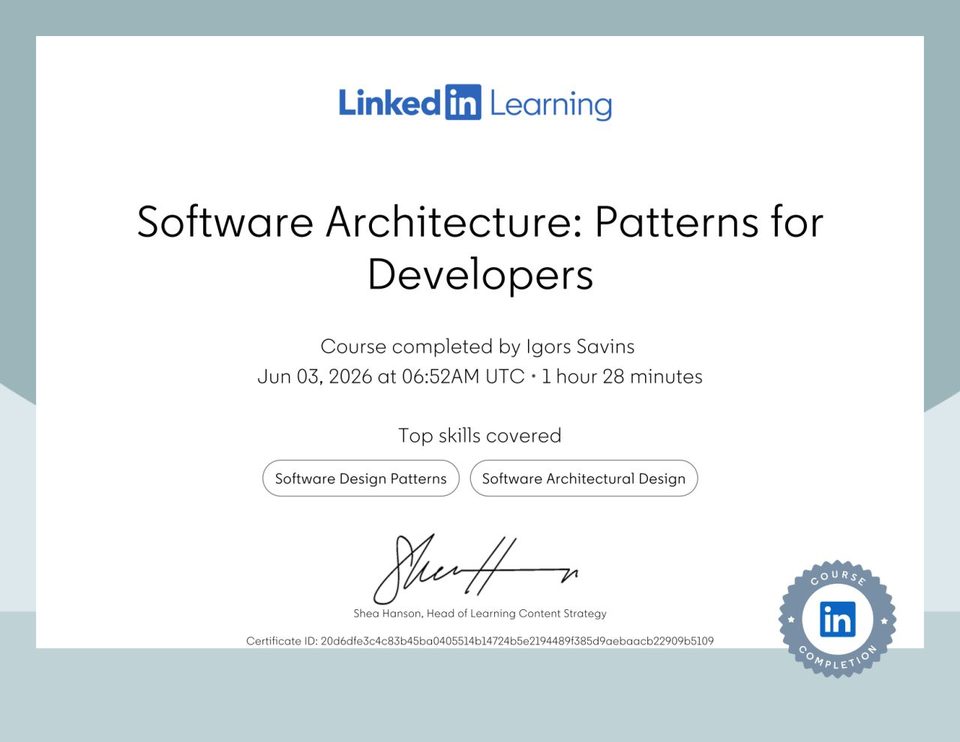Click the Certificate ID line
The image size is (960, 742).
click(x=480, y=641)
